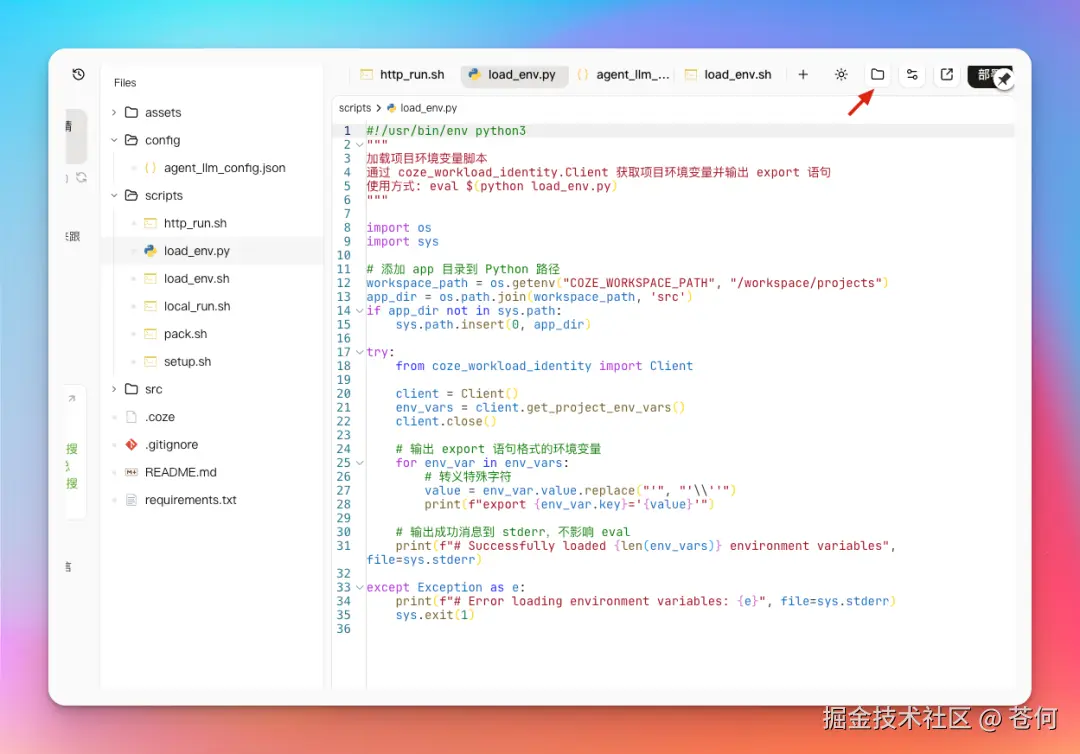Click the JSON braces icon of agent_llm_config.json
1080x754 pixels.
pyautogui.click(x=150, y=167)
